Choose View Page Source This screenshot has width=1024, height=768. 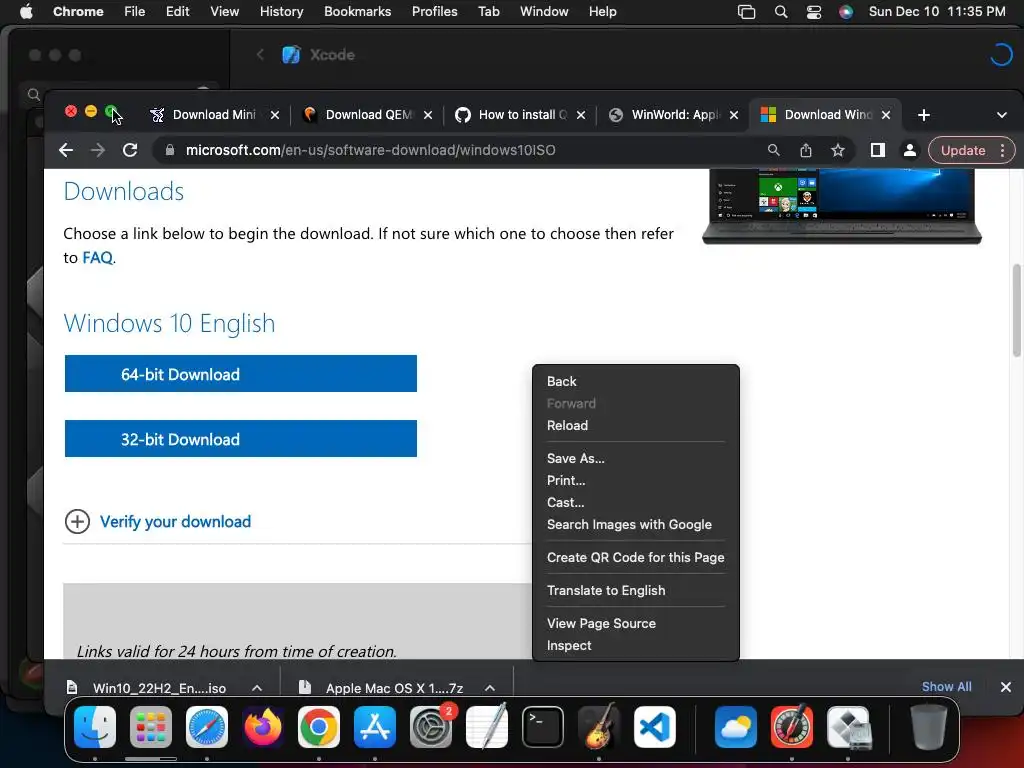point(635,623)
